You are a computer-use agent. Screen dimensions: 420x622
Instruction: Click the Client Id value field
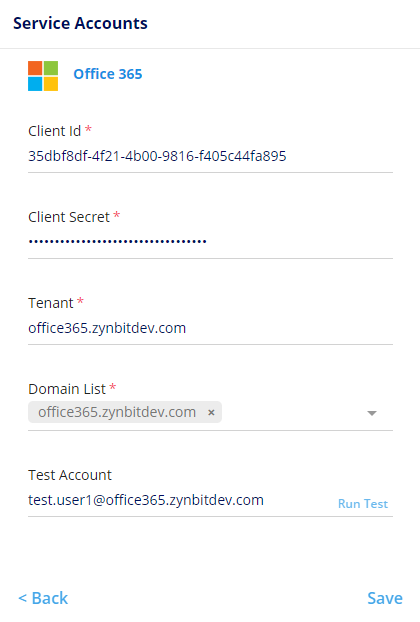[210, 156]
